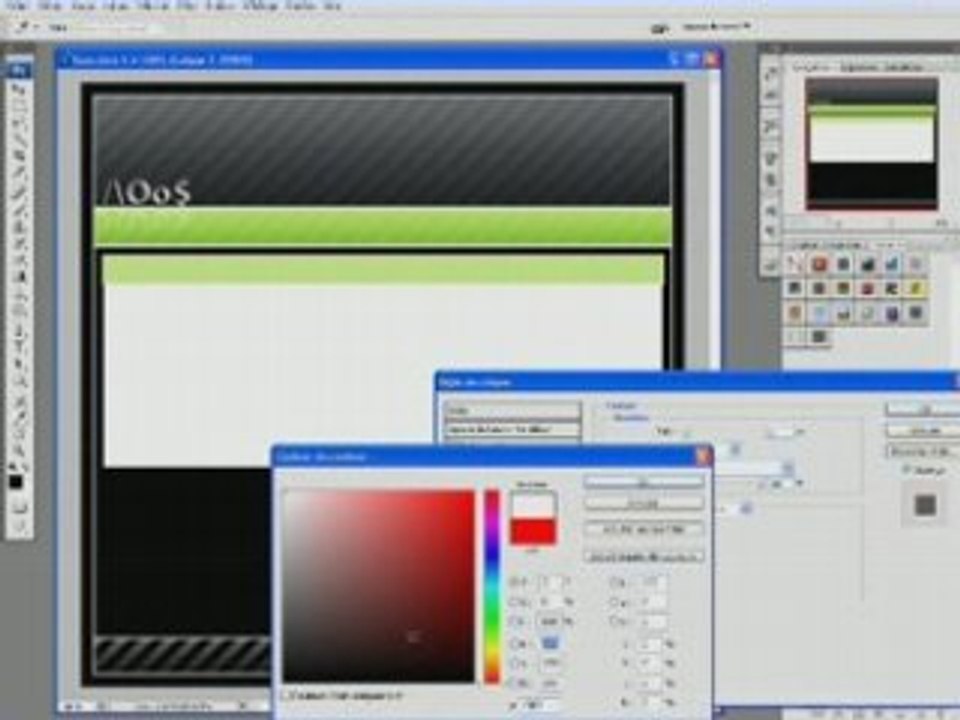
Task: Click Add to Swatches button
Action: coord(643,529)
